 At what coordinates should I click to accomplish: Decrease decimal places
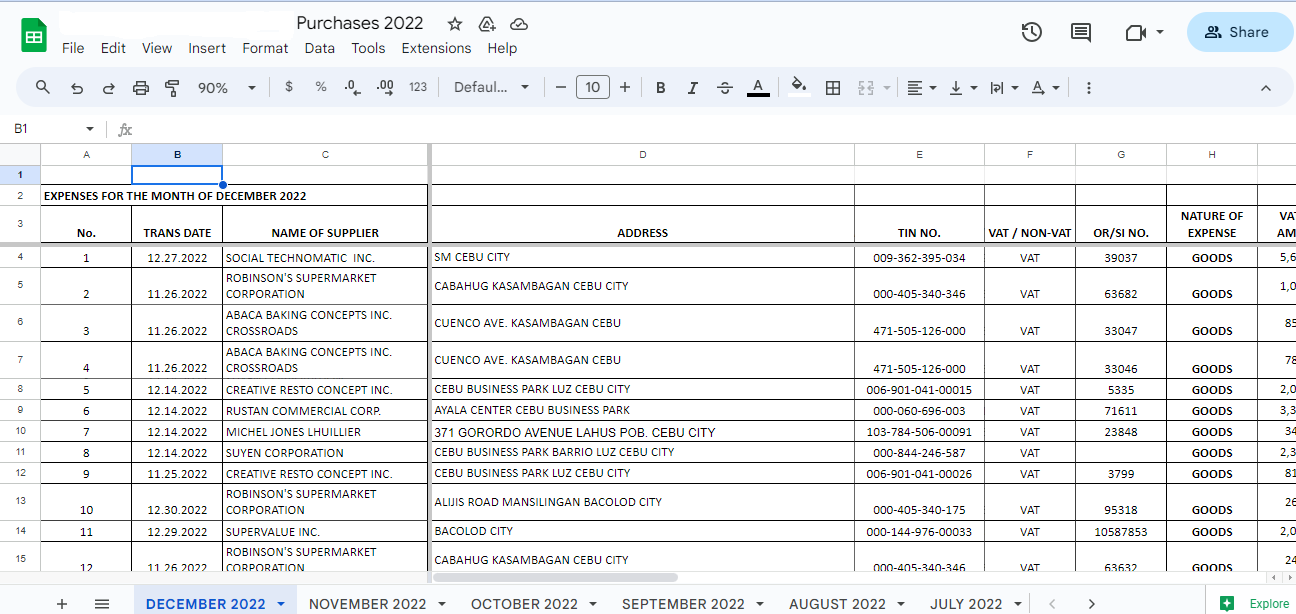point(352,87)
